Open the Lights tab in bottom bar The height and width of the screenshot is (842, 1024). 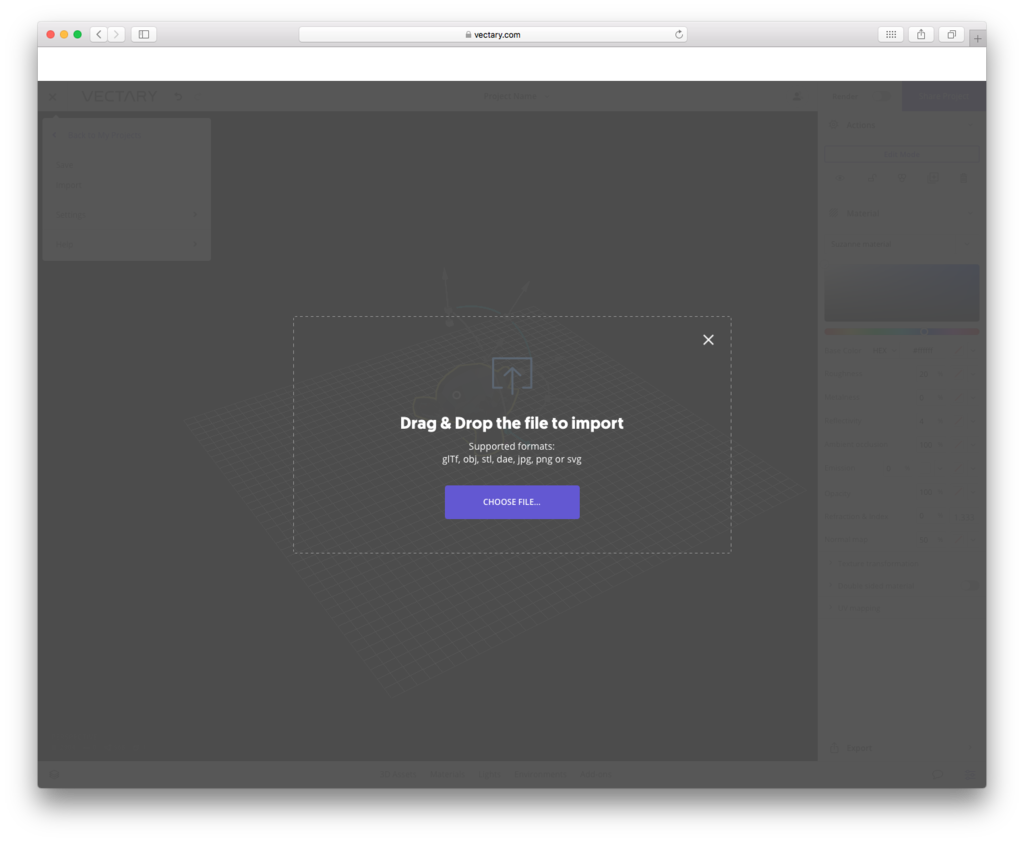[489, 774]
